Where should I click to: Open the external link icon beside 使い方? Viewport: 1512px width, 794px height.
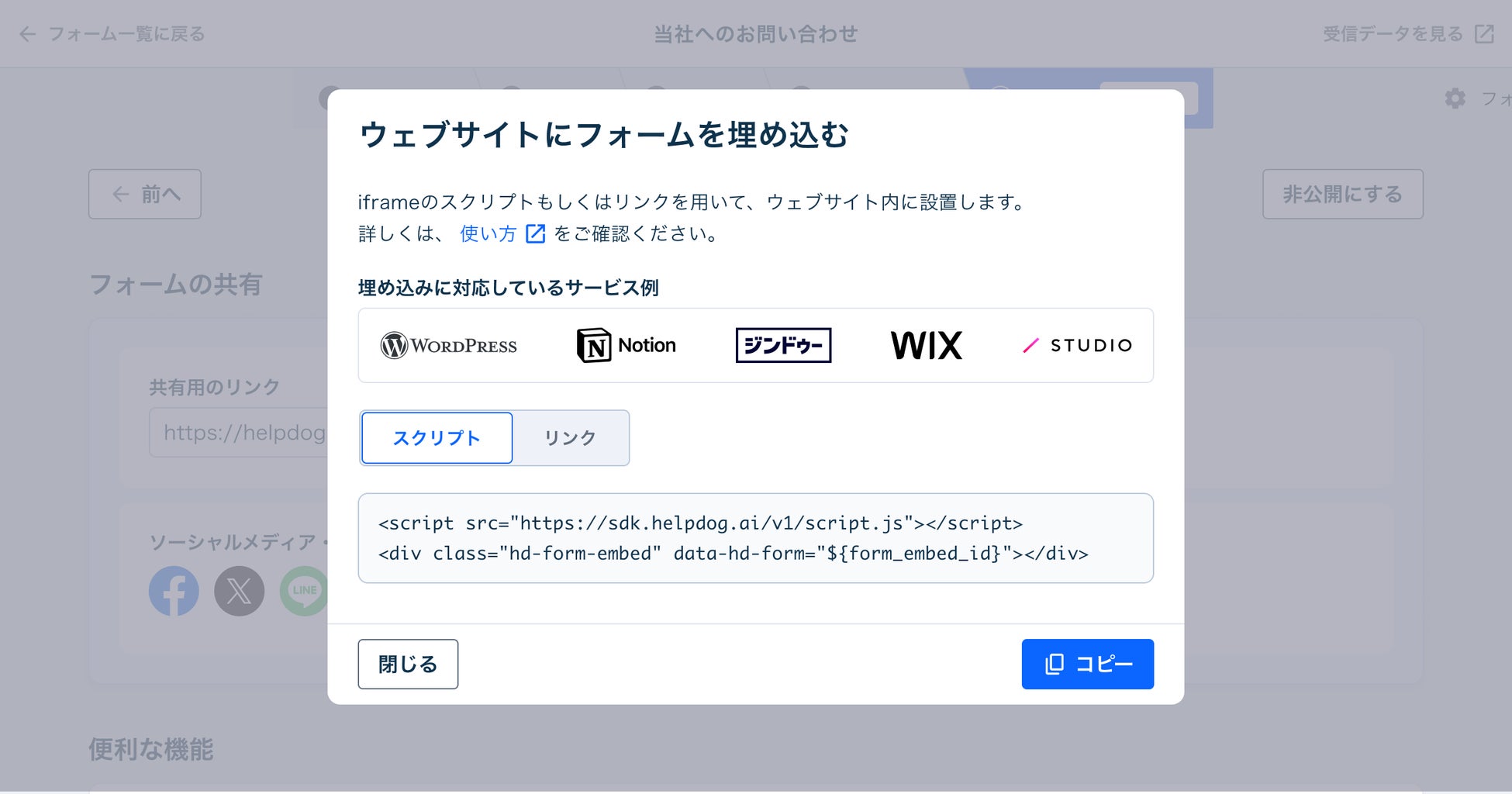[536, 233]
